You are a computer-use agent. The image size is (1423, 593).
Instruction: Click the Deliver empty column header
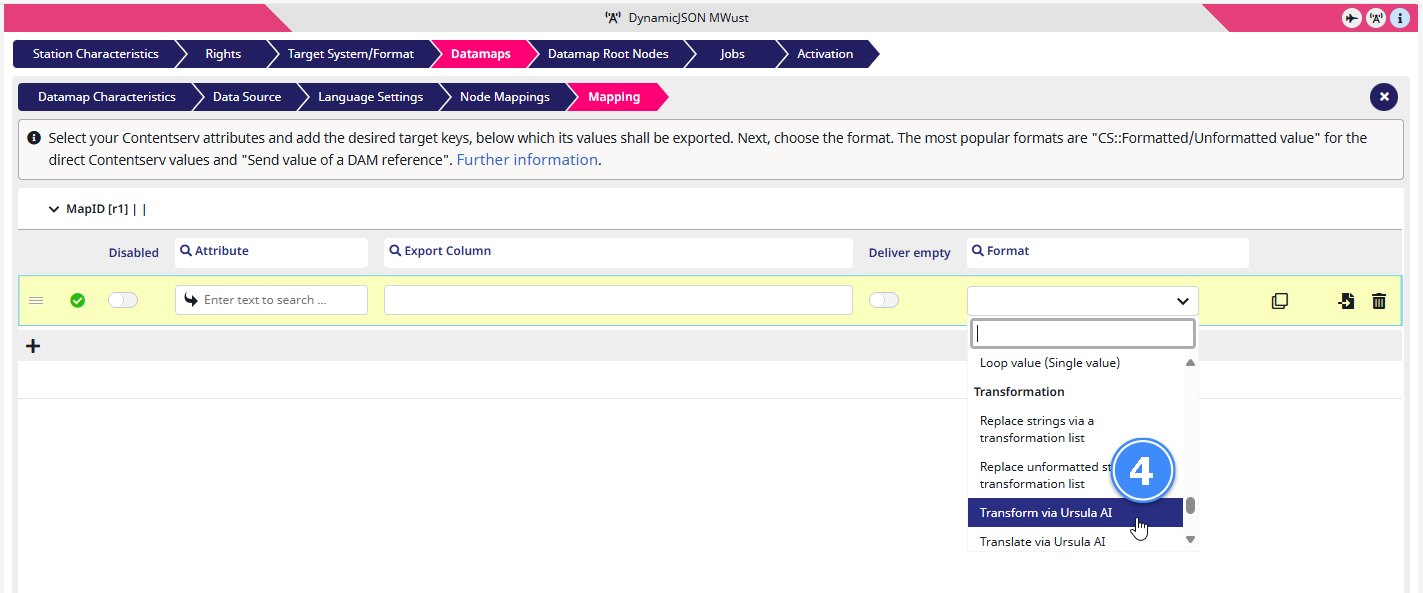[910, 253]
